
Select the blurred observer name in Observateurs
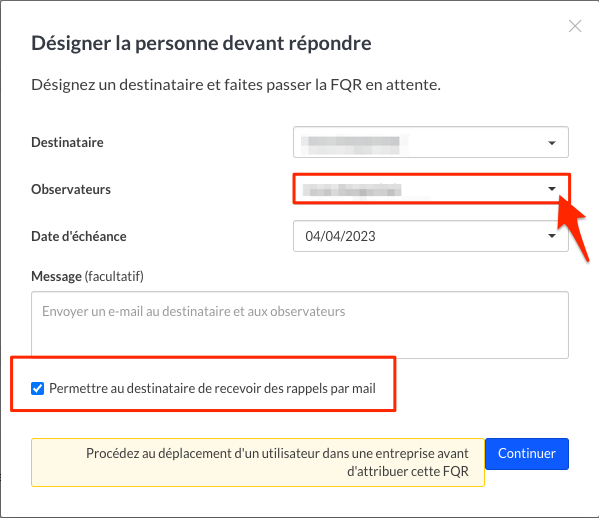click(x=351, y=189)
